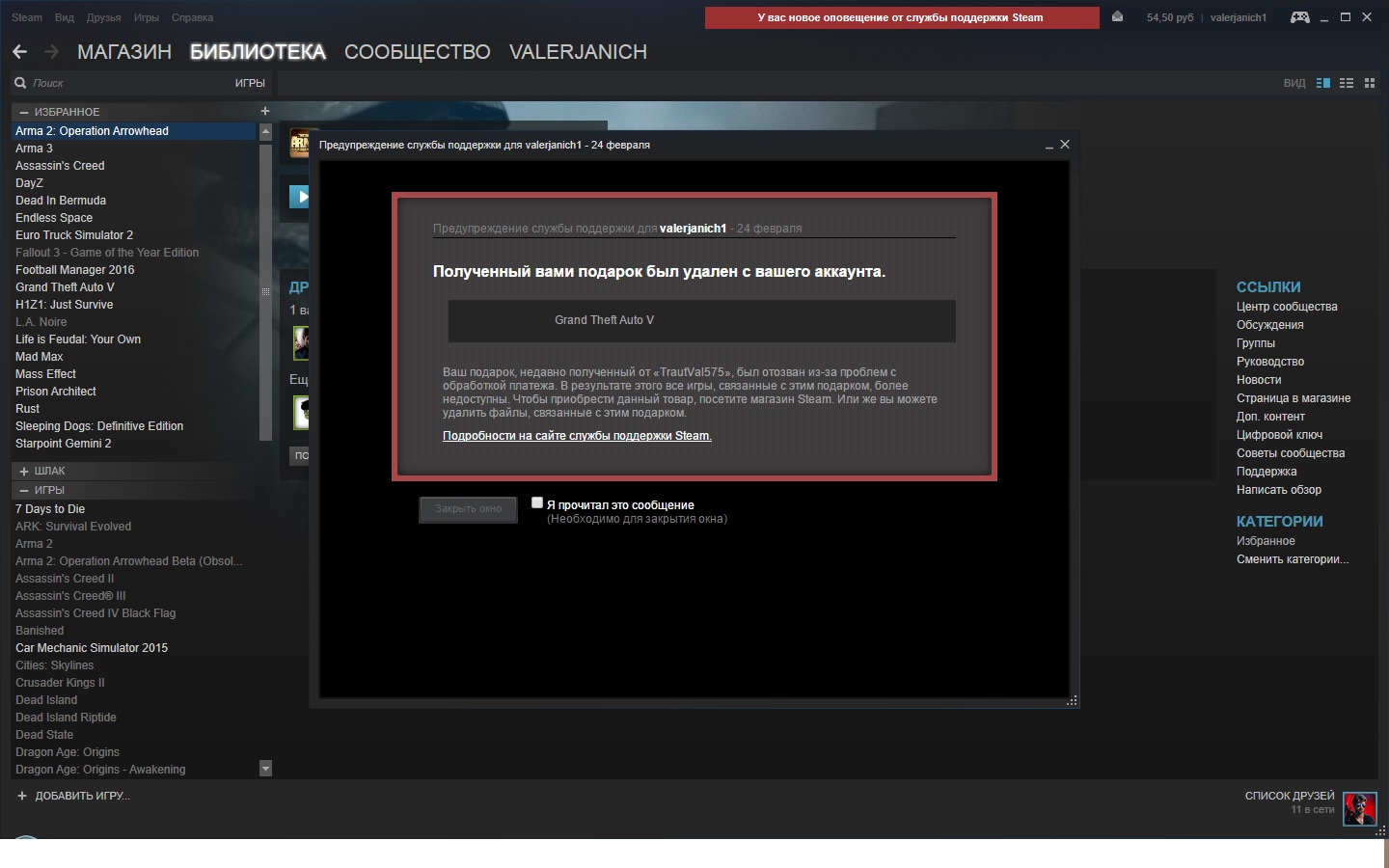This screenshot has width=1389, height=868.
Task: Open Обсуждения link
Action: 1269,325
